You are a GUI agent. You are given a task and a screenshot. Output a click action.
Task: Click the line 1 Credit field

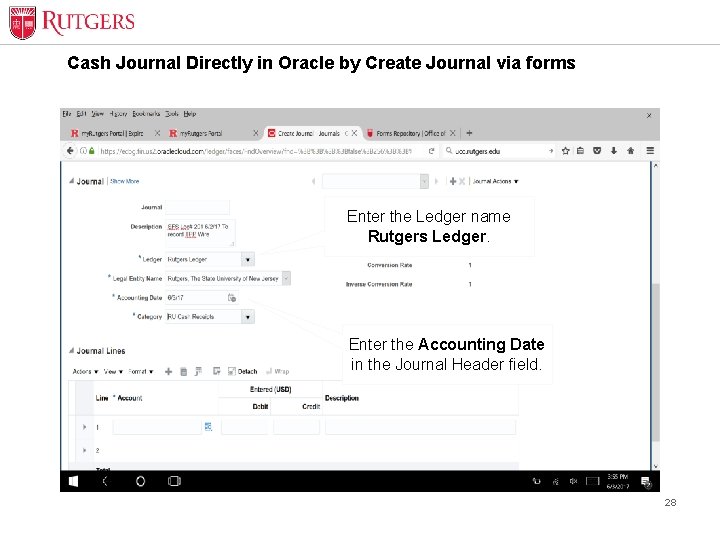click(297, 427)
